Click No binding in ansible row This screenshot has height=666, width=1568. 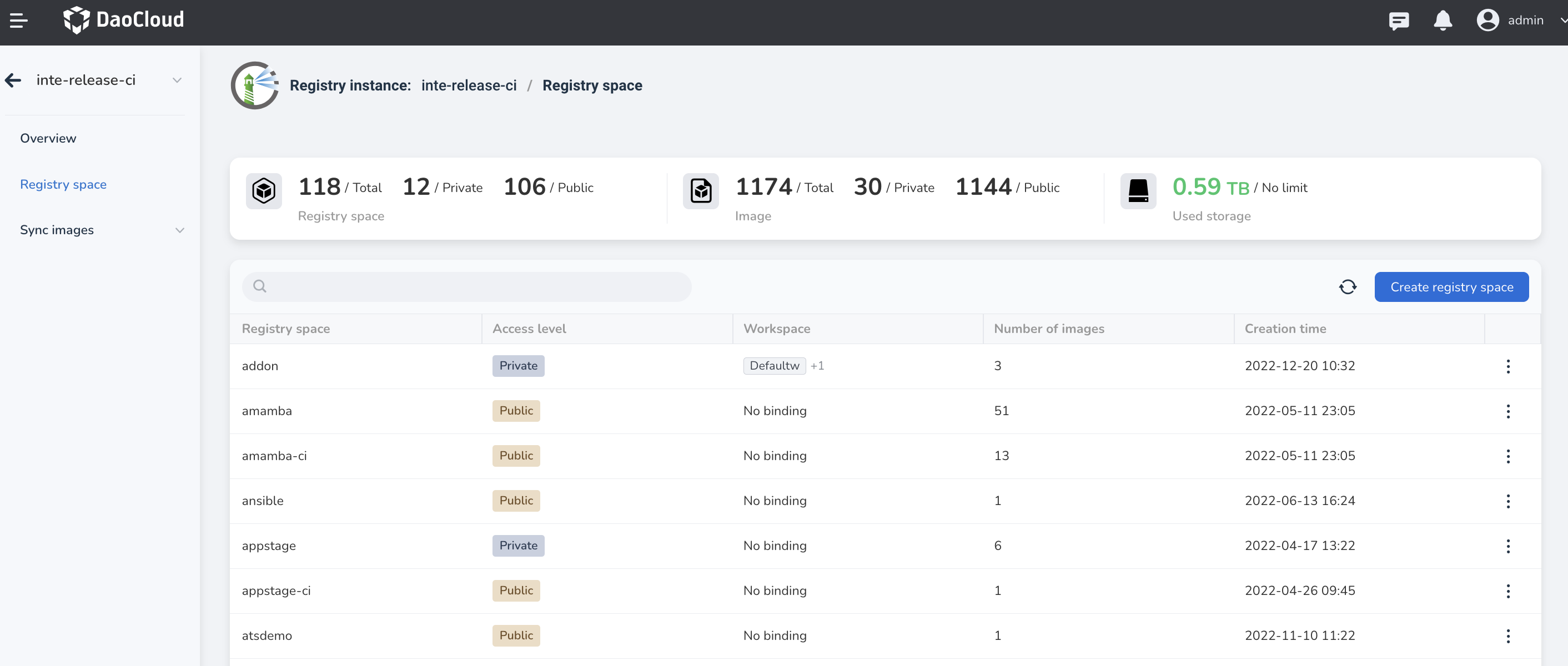click(x=775, y=501)
